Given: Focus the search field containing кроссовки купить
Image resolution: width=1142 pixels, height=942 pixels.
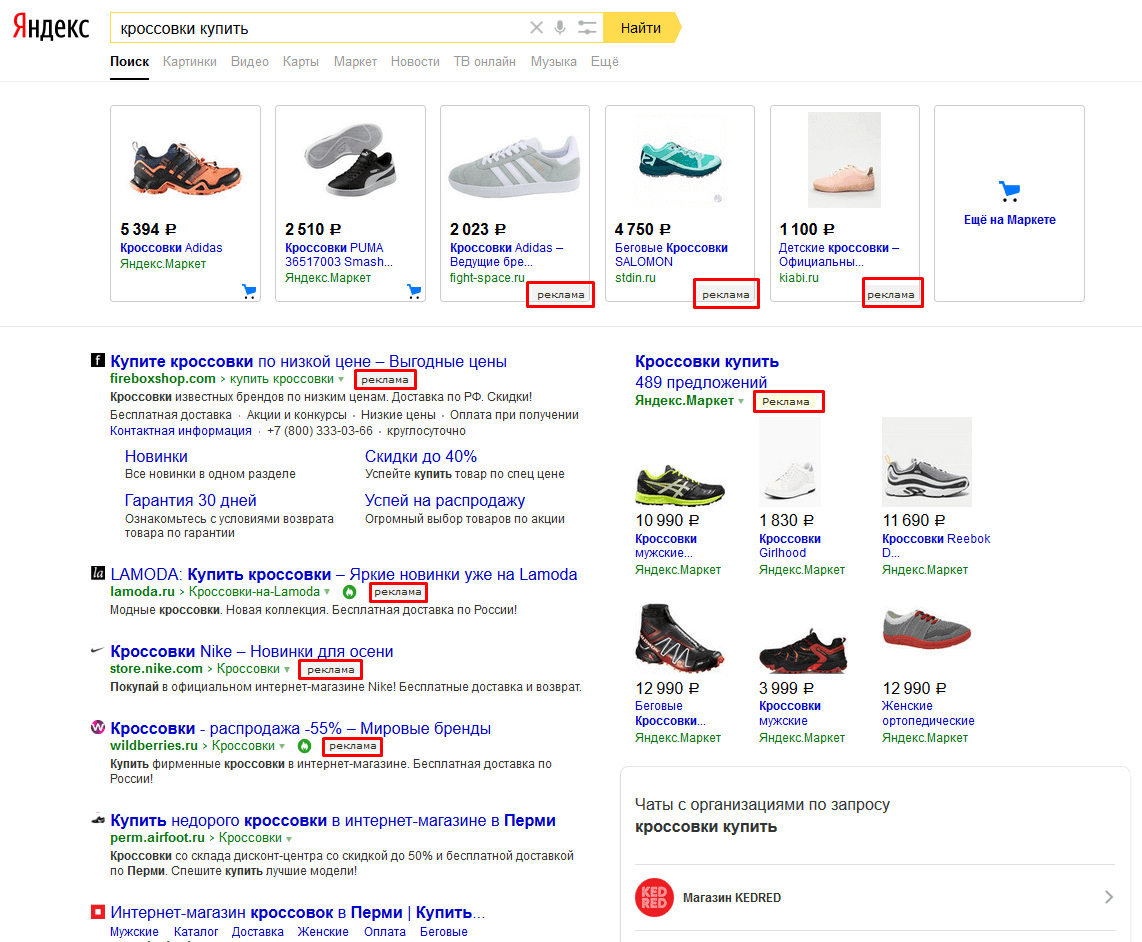Looking at the screenshot, I should coord(320,28).
